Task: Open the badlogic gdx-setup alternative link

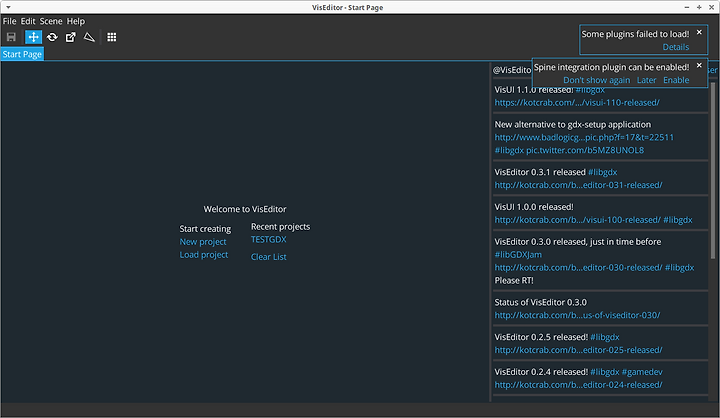Action: tap(584, 137)
